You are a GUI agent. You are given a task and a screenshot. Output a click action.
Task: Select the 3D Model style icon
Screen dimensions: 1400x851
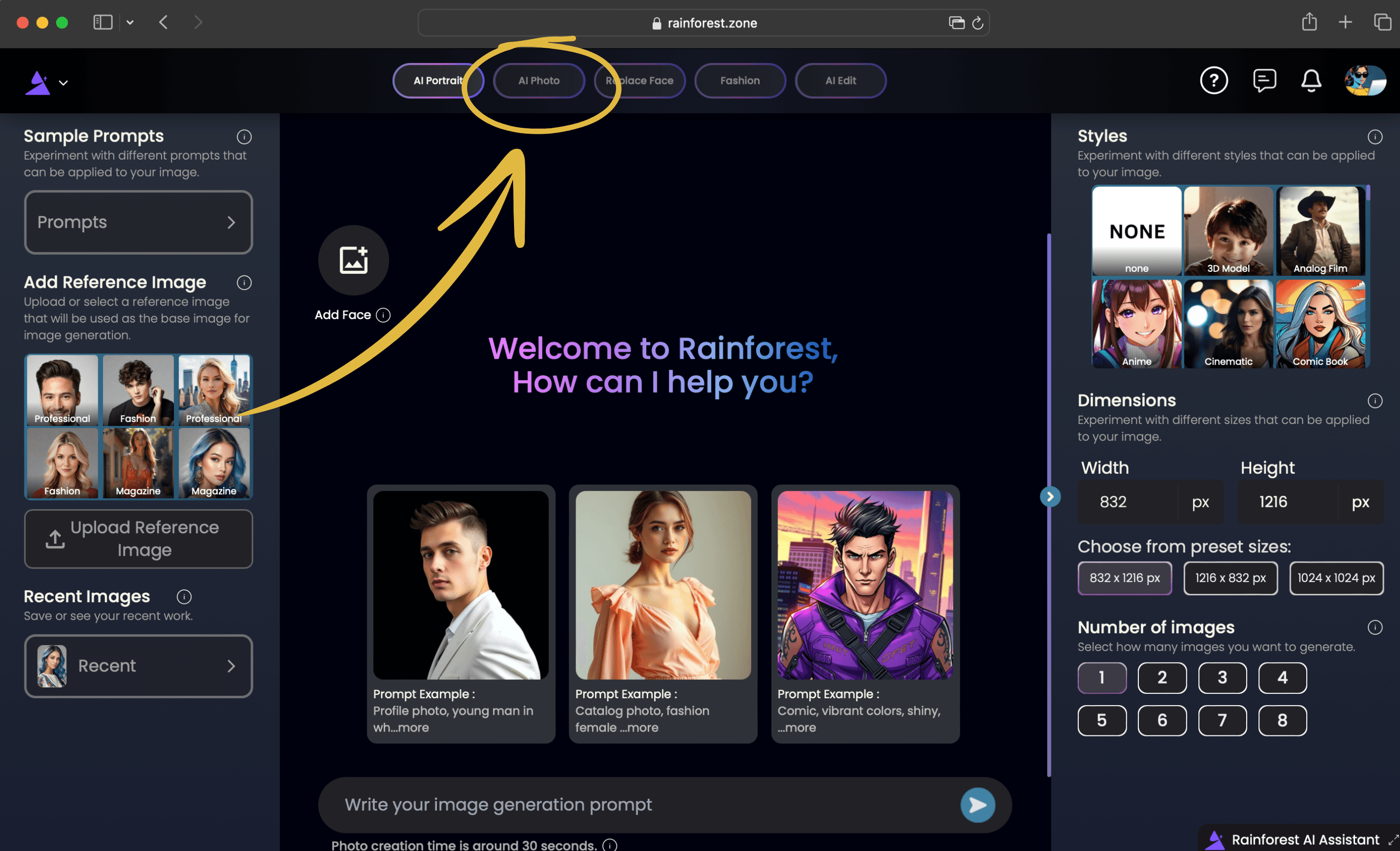[1228, 231]
